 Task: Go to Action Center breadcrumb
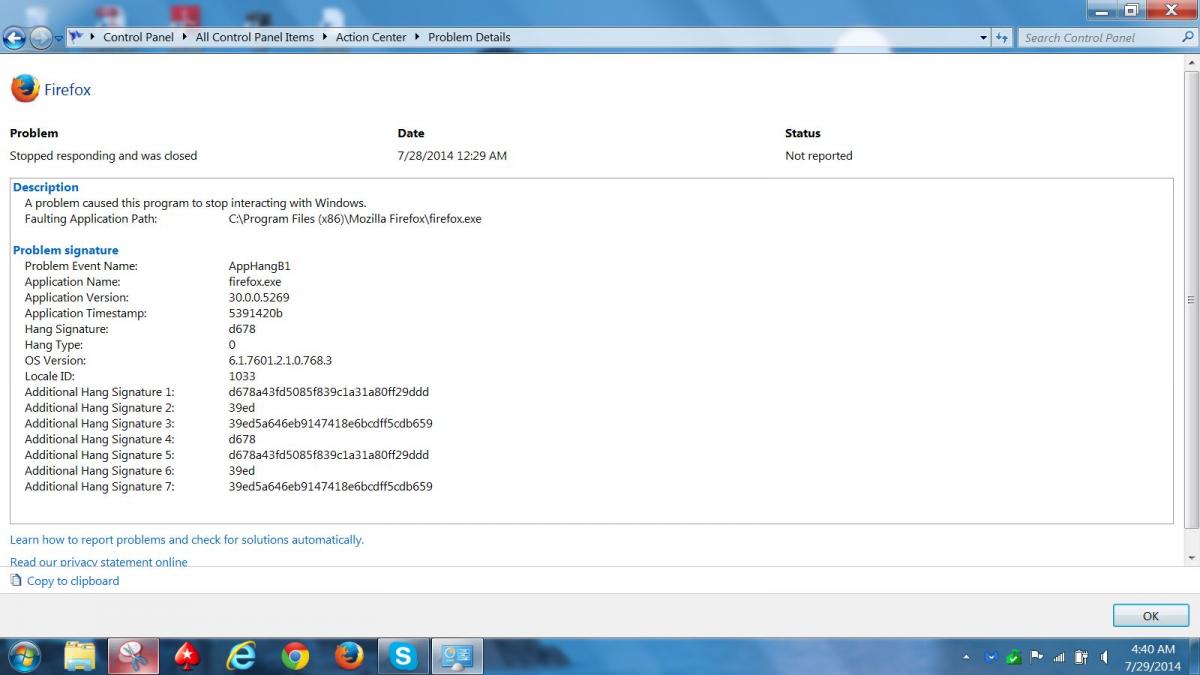point(371,37)
